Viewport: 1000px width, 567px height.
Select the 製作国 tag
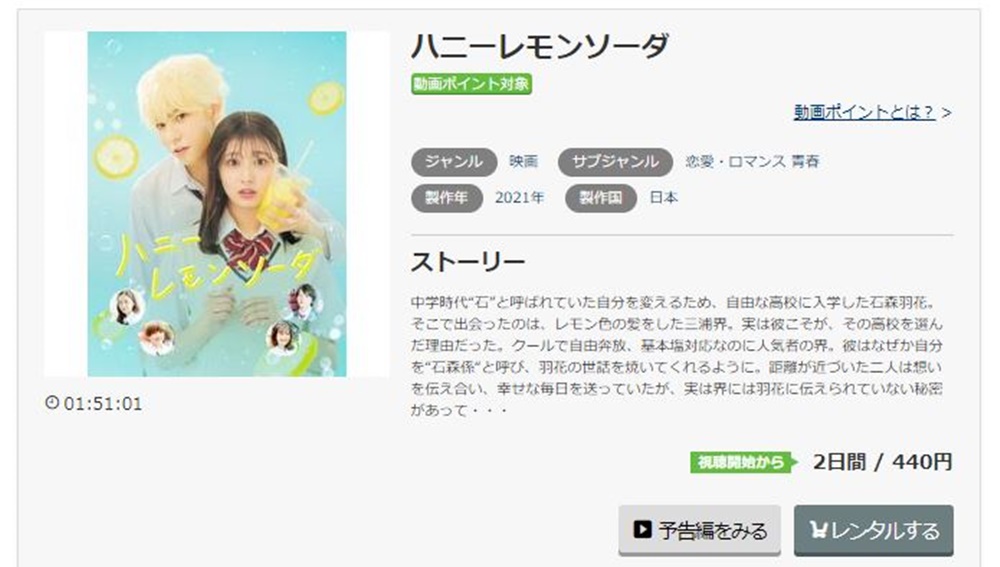tap(601, 198)
